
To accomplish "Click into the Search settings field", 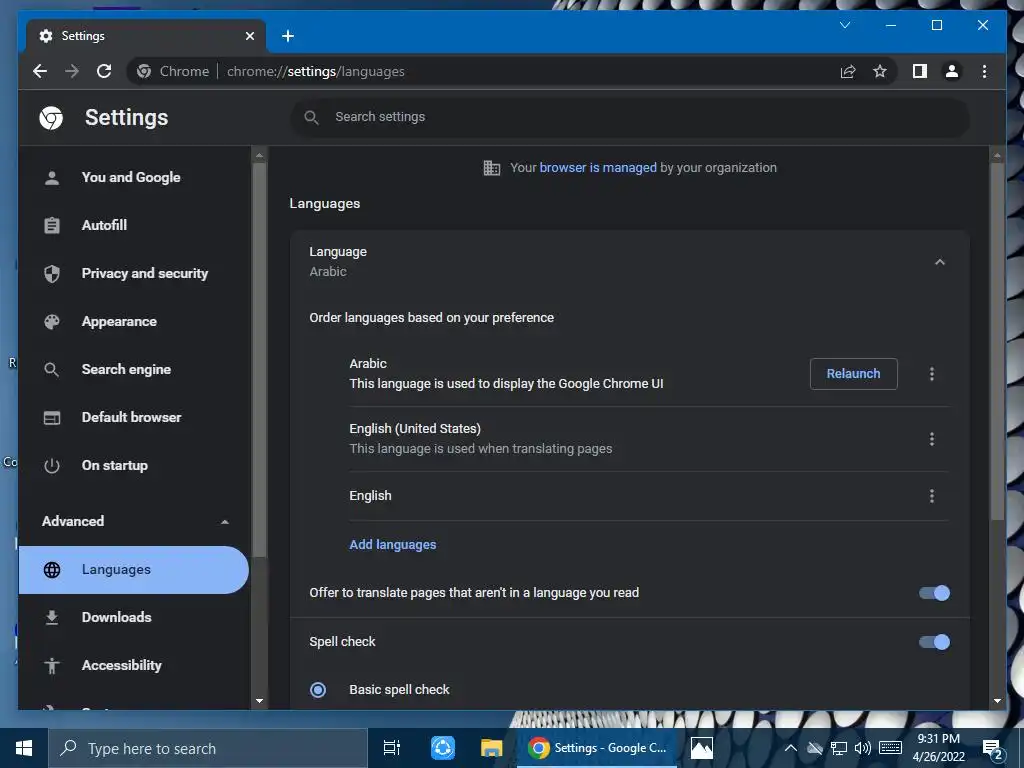I will 630,118.
